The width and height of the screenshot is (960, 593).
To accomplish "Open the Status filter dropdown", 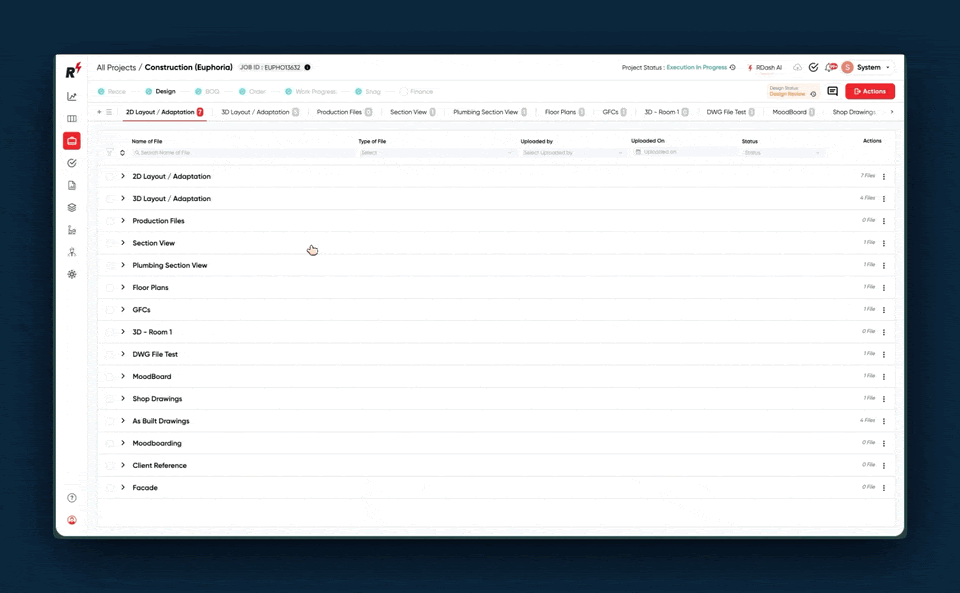I will coord(782,153).
